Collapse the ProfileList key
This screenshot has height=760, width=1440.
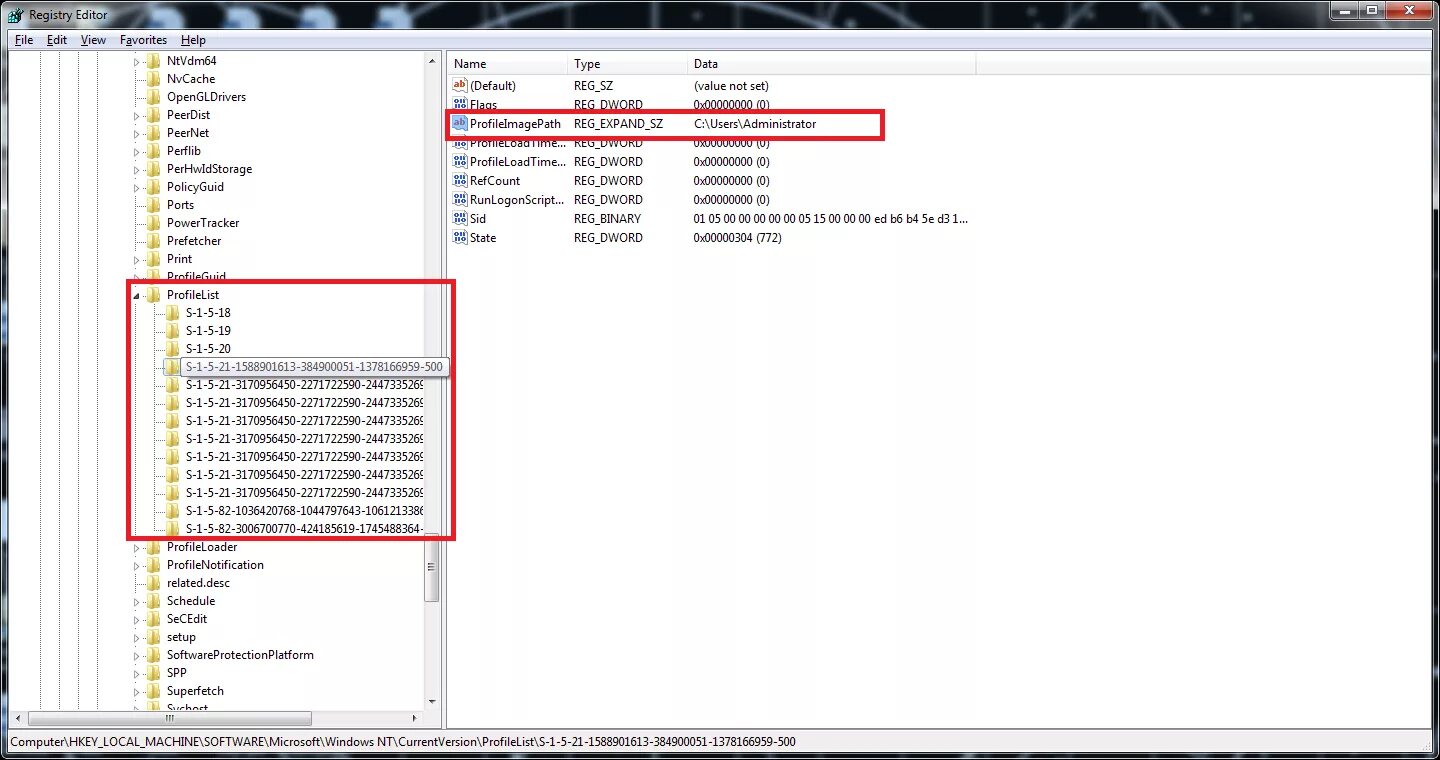click(137, 295)
